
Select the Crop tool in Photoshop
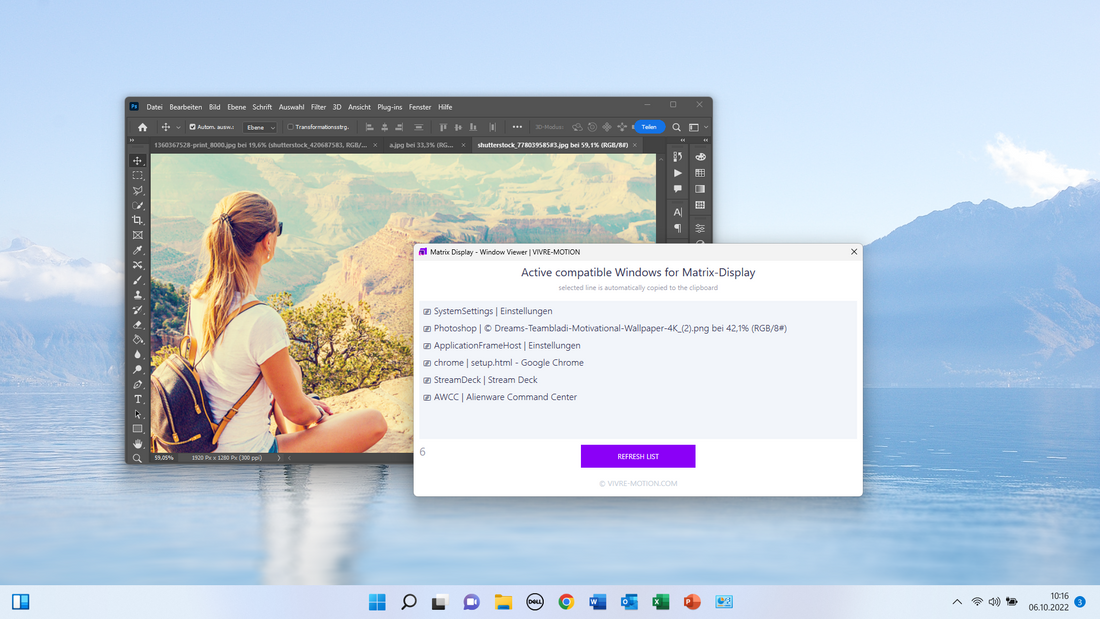[138, 220]
